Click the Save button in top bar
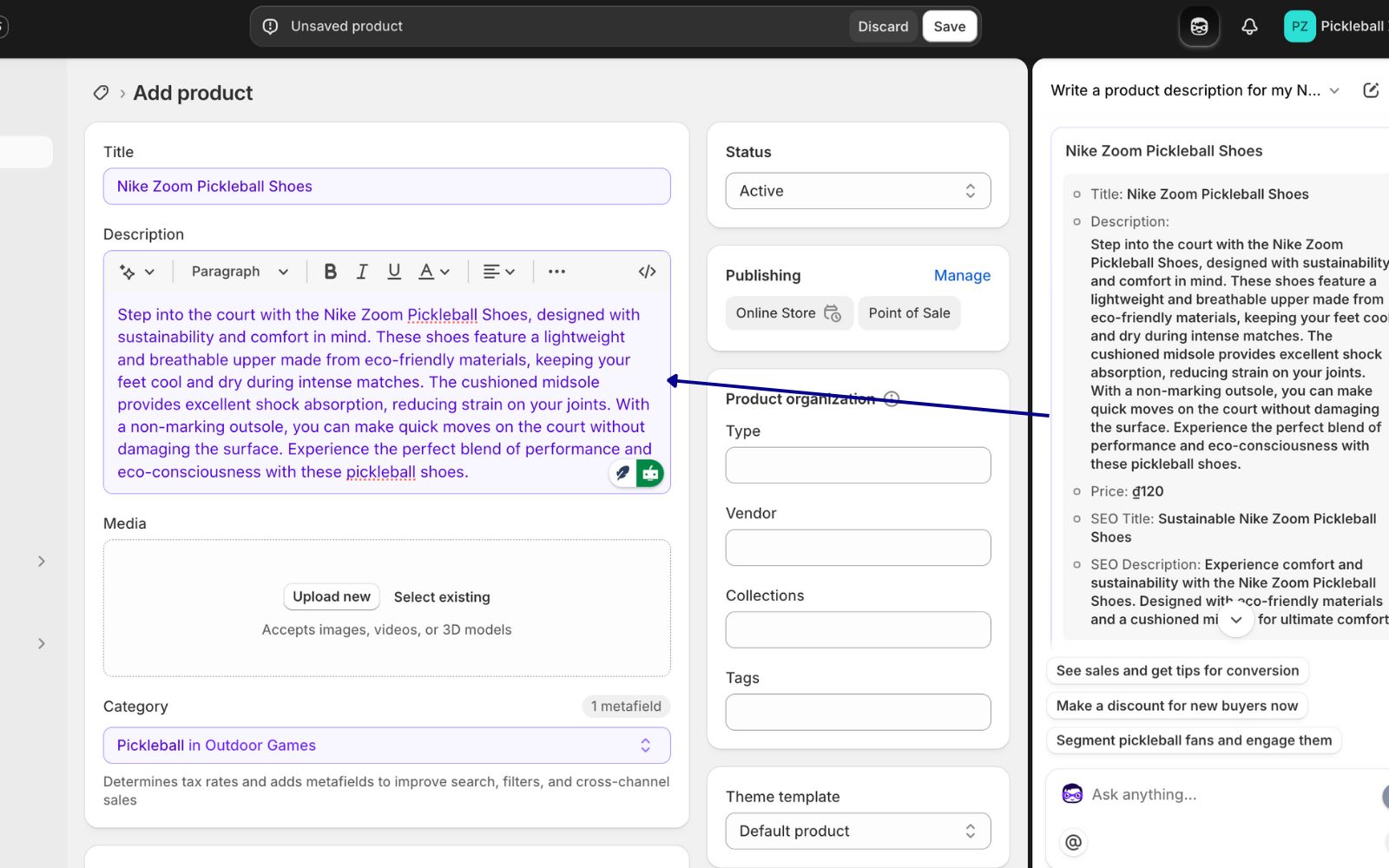The height and width of the screenshot is (868, 1389). (950, 26)
